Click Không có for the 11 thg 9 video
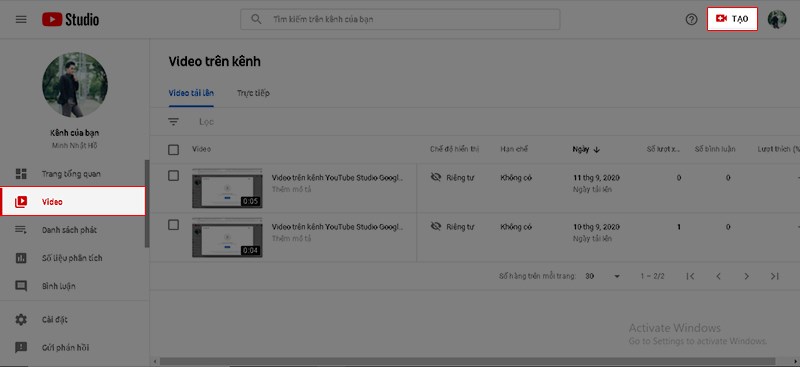 516,178
